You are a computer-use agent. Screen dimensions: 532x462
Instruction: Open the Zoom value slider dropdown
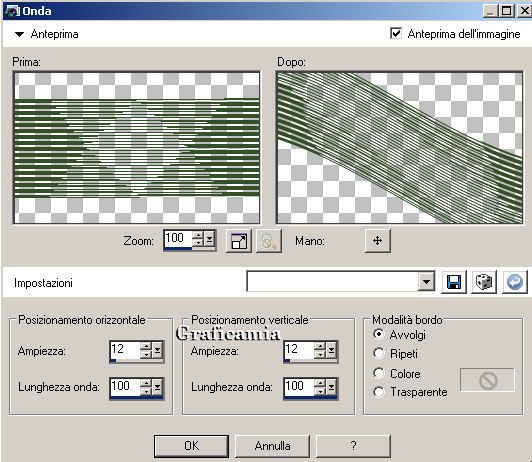pyautogui.click(x=210, y=239)
